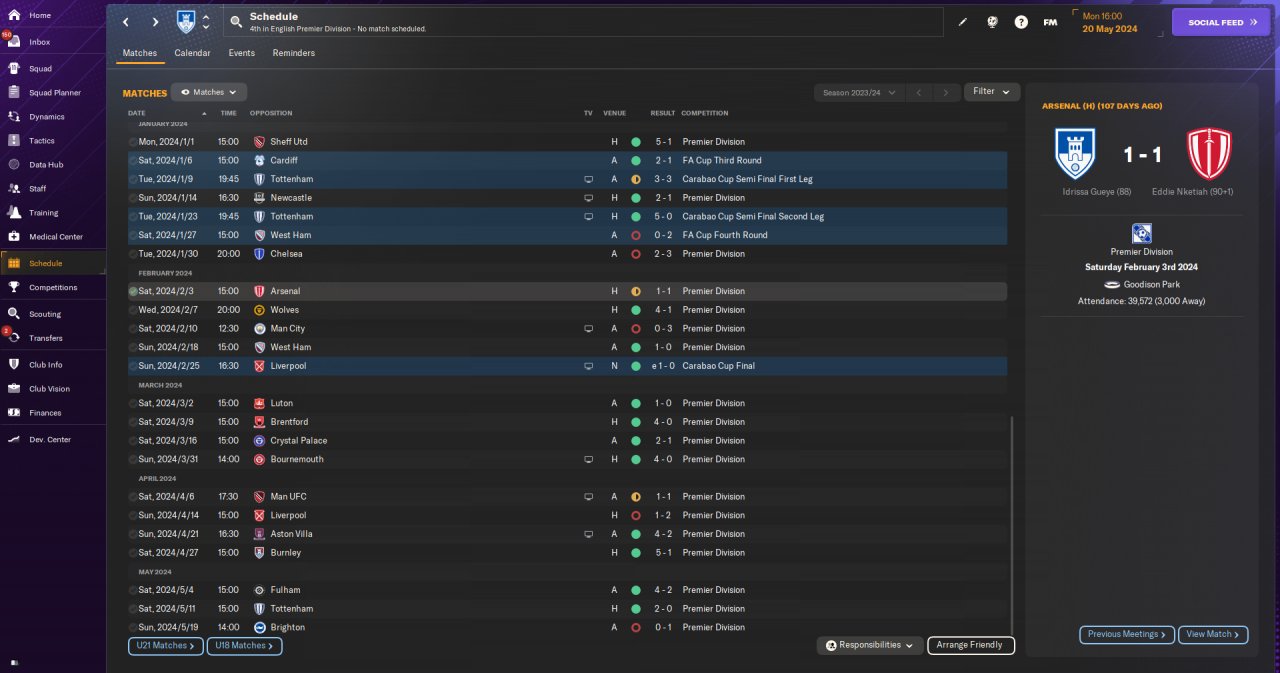Open the U21 Matches button
Viewport: 1280px width, 673px height.
click(166, 646)
